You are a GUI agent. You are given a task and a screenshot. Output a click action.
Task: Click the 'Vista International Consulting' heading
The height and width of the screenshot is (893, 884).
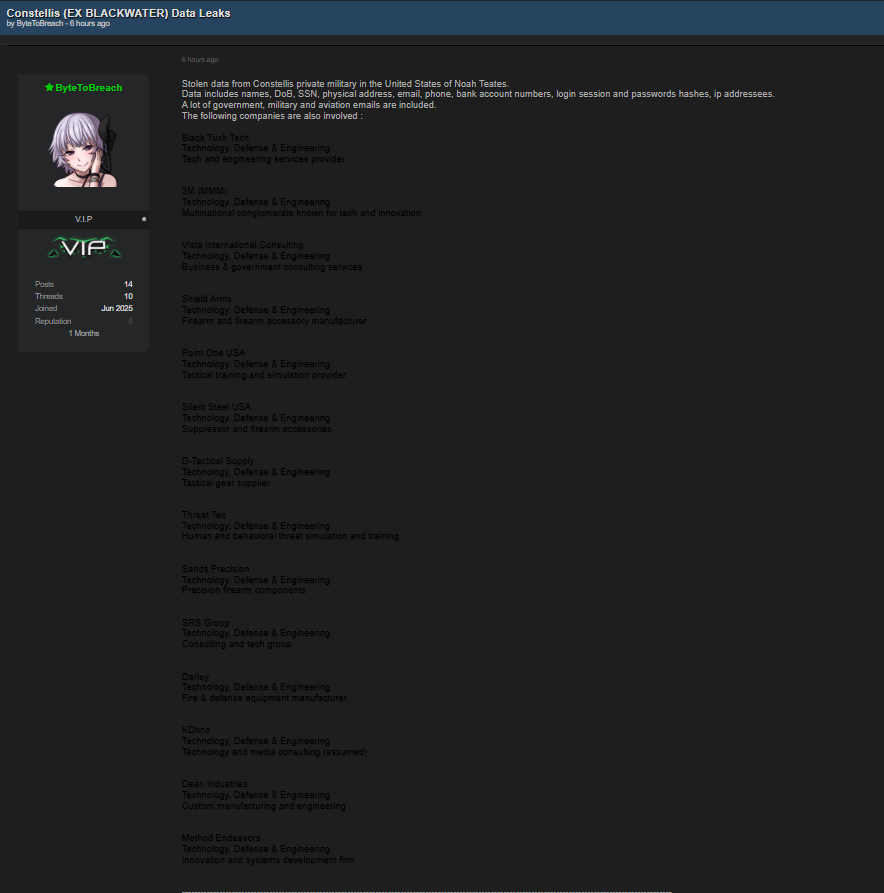[242, 245]
